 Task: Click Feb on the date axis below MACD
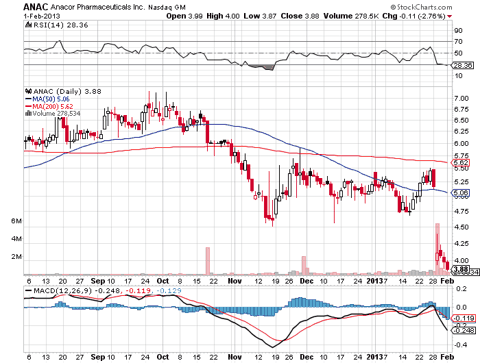click(447, 357)
